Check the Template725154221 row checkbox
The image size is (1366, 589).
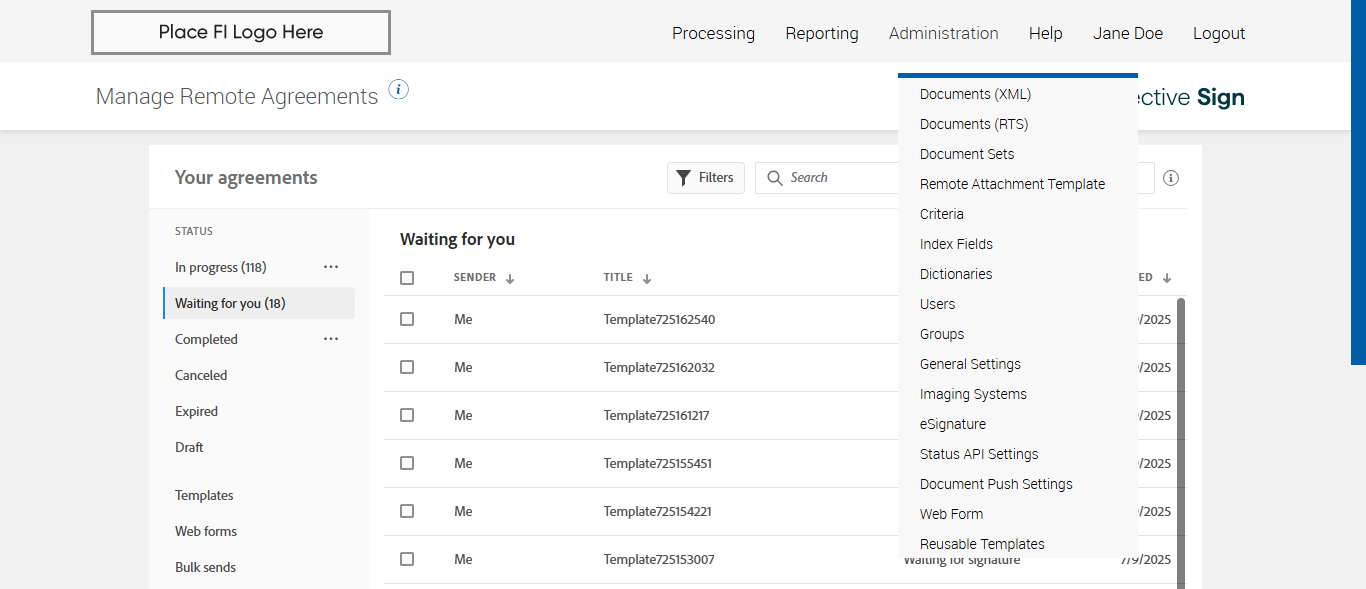pyautogui.click(x=407, y=511)
